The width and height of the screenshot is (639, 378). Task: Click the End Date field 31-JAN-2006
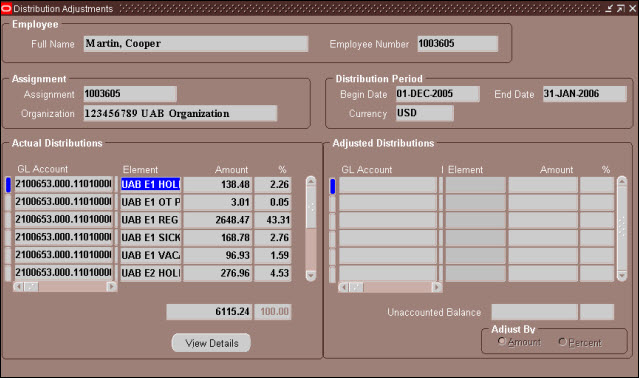pyautogui.click(x=584, y=94)
